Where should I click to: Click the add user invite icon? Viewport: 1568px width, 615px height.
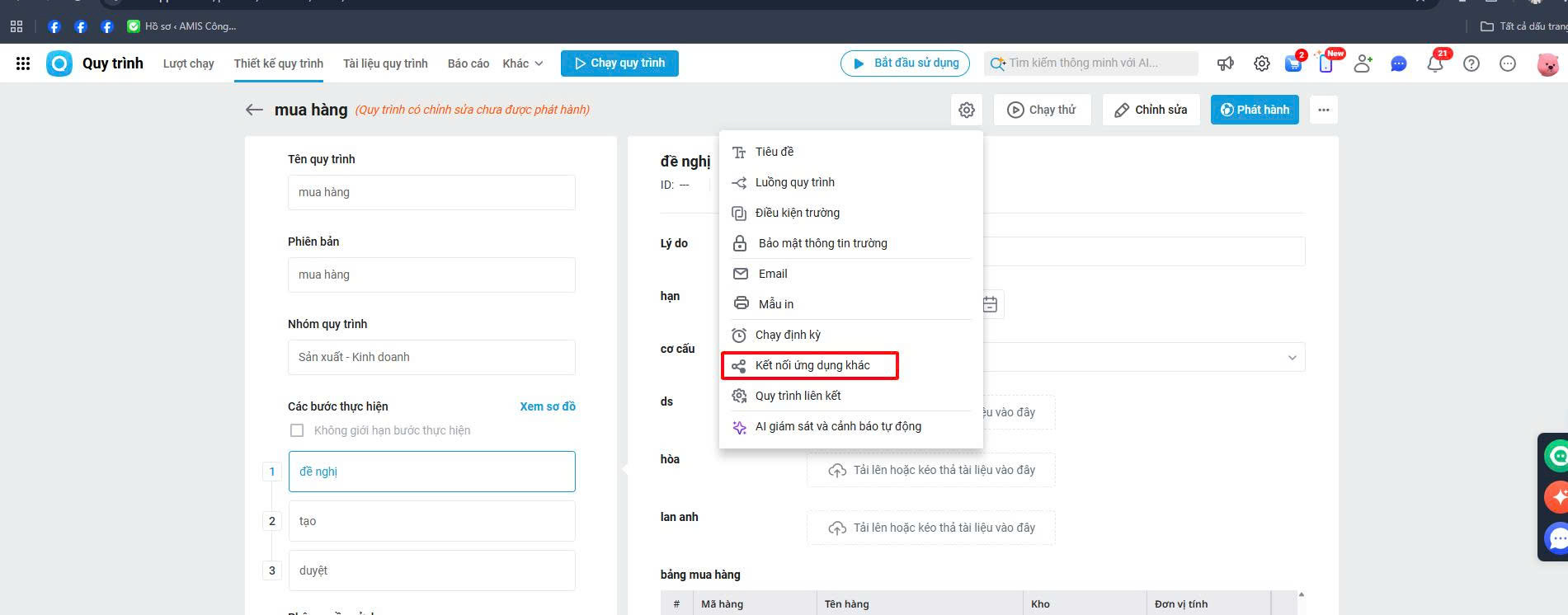[x=1363, y=63]
